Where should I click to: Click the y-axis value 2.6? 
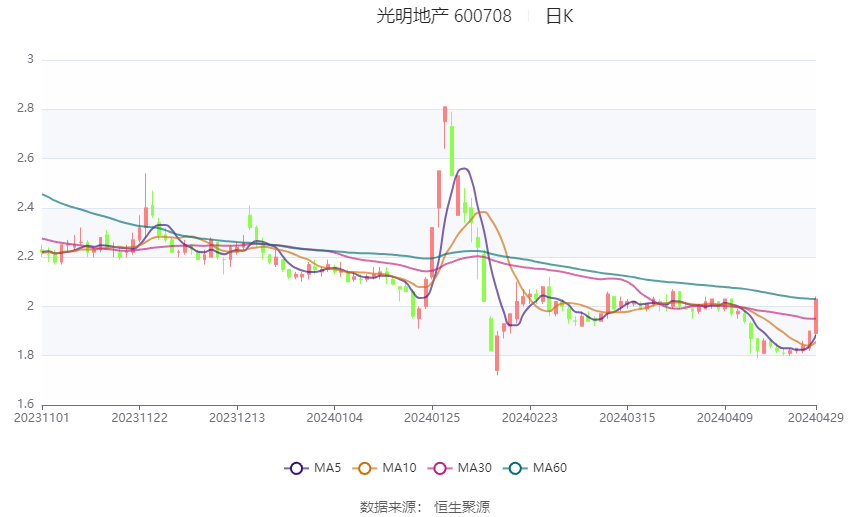click(x=25, y=158)
